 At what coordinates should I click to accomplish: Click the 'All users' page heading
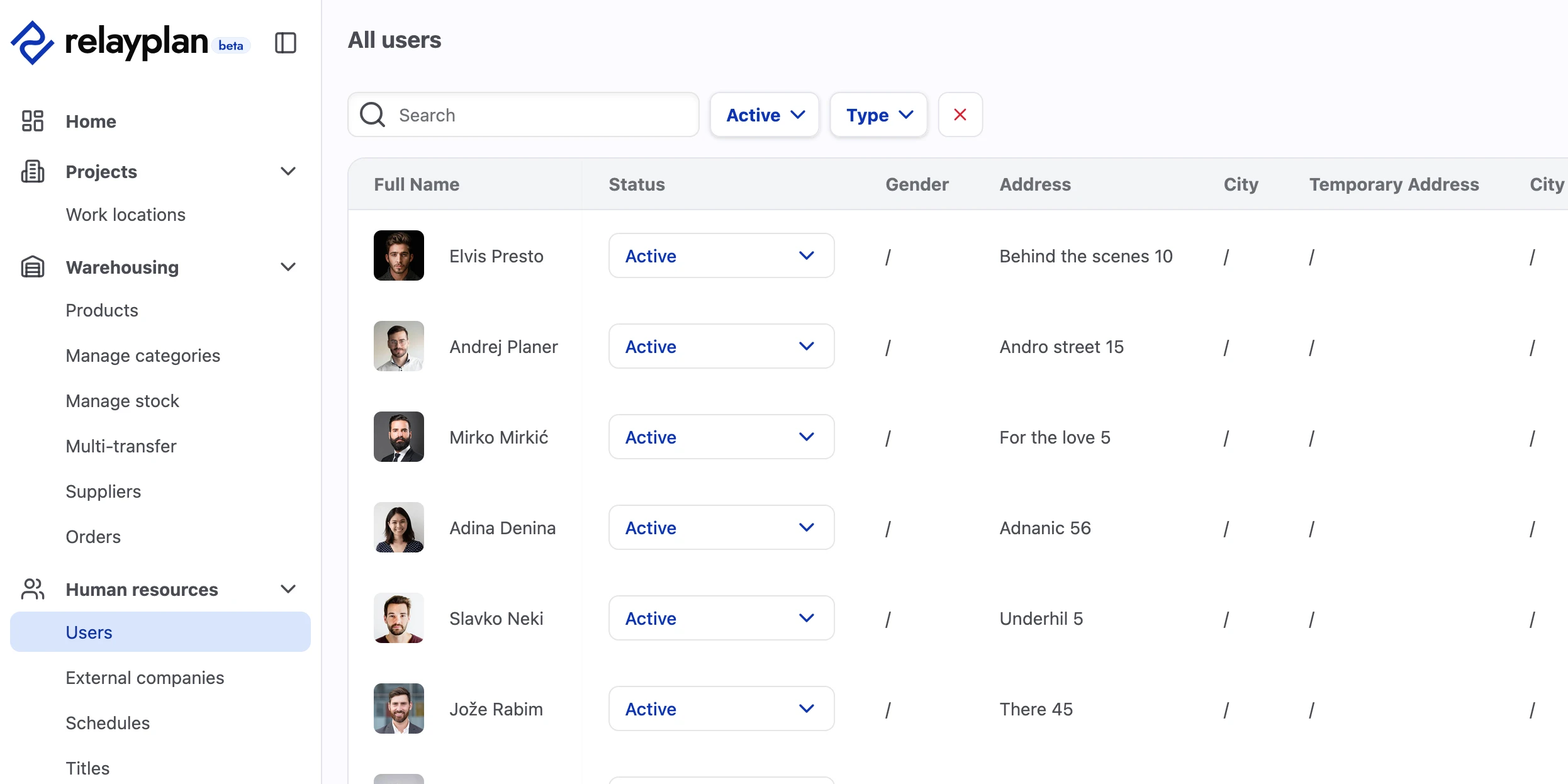395,40
